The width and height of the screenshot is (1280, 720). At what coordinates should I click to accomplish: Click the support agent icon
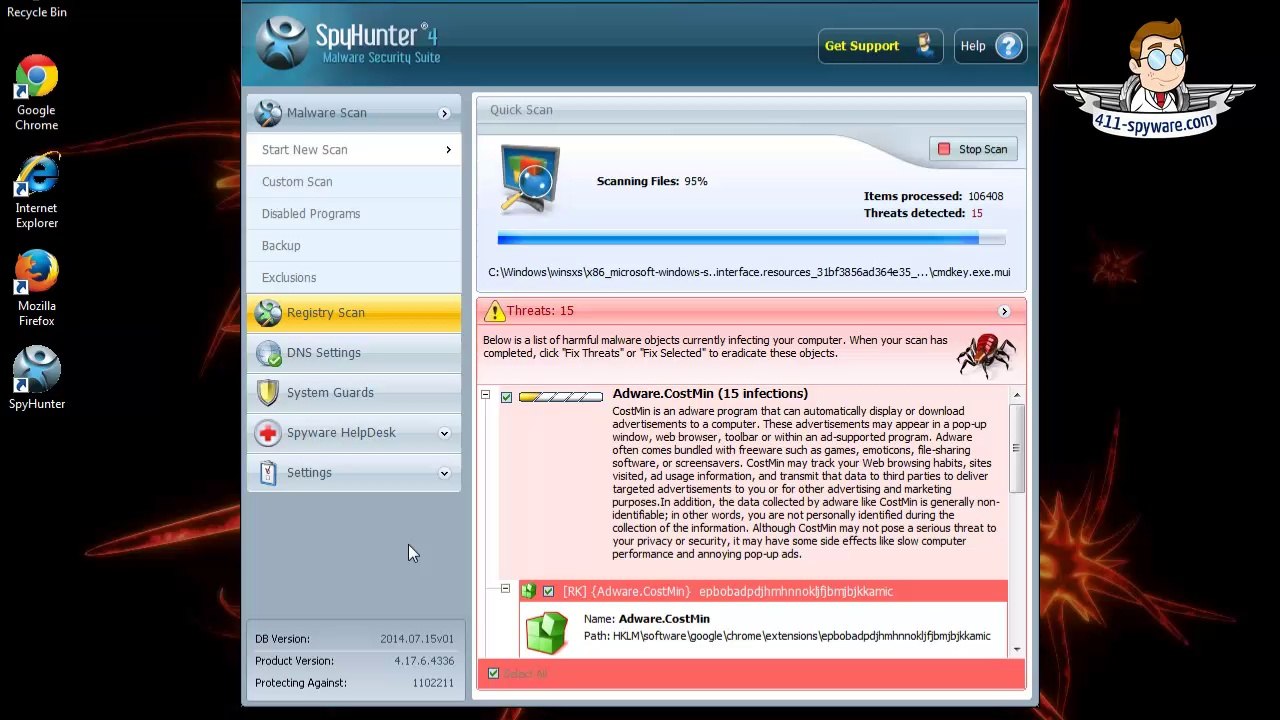pos(923,45)
